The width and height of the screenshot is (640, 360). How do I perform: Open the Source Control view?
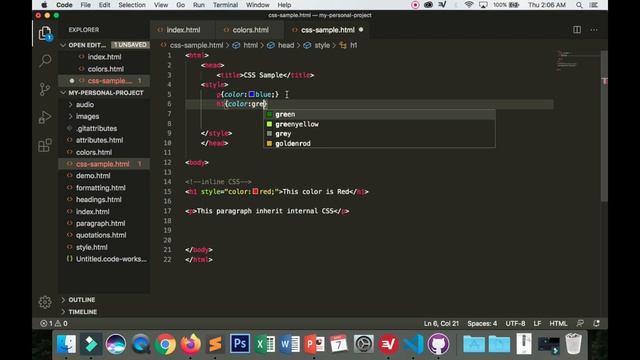pyautogui.click(x=45, y=89)
